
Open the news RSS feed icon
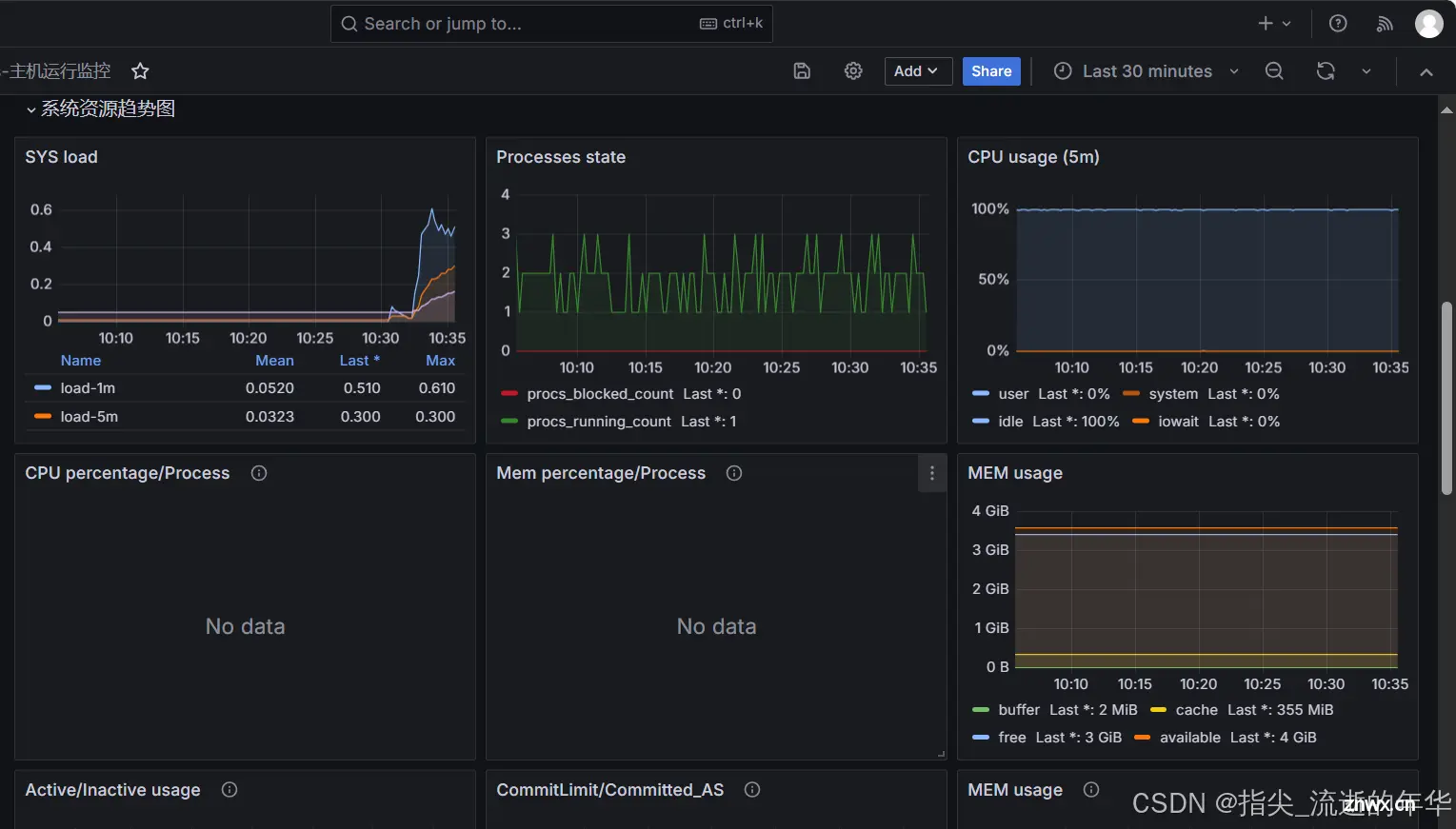tap(1385, 24)
